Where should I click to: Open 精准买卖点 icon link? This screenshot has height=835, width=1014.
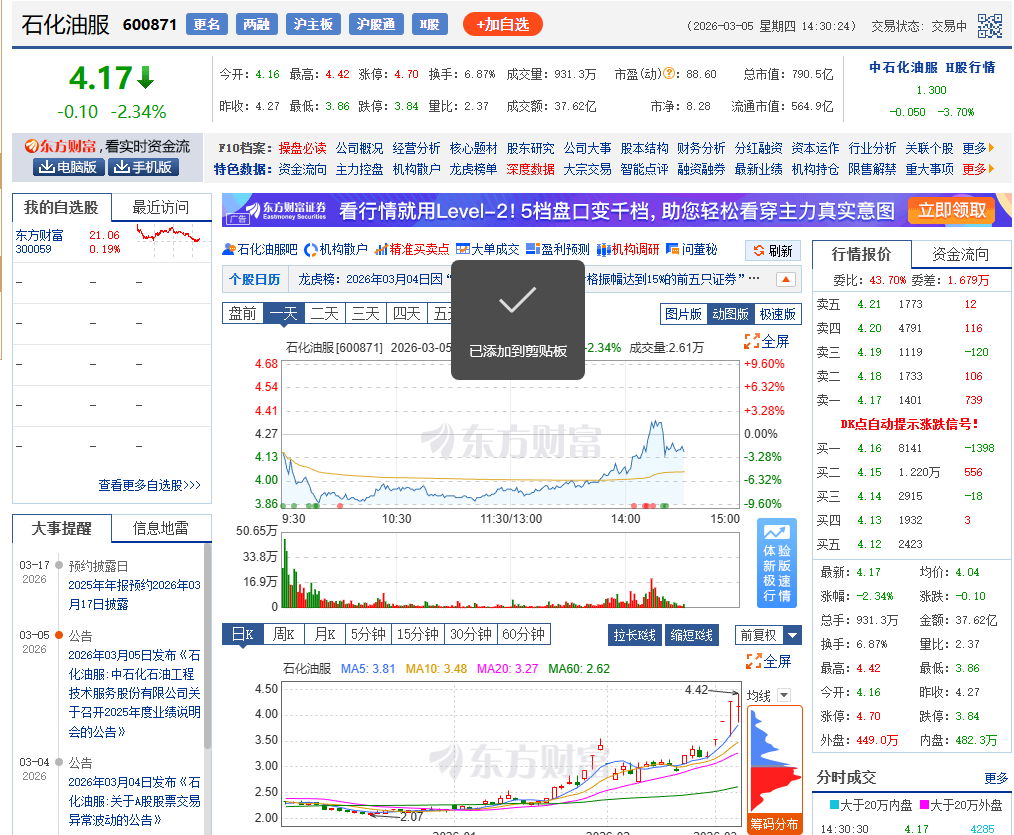412,250
